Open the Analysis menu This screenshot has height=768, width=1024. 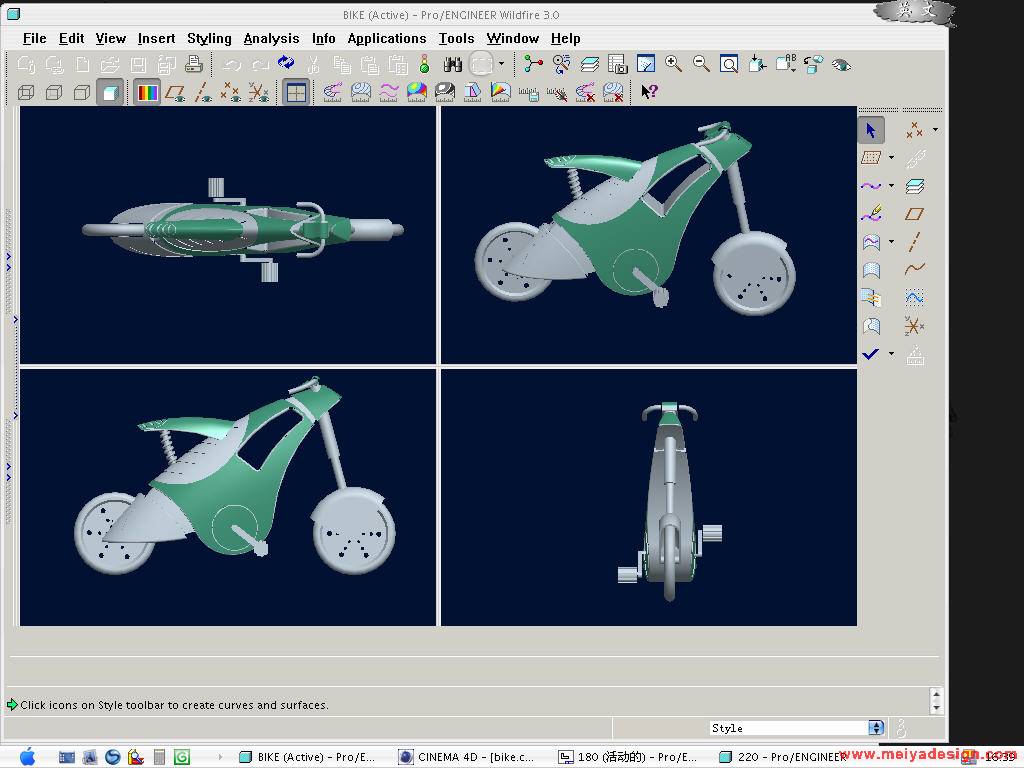click(271, 39)
